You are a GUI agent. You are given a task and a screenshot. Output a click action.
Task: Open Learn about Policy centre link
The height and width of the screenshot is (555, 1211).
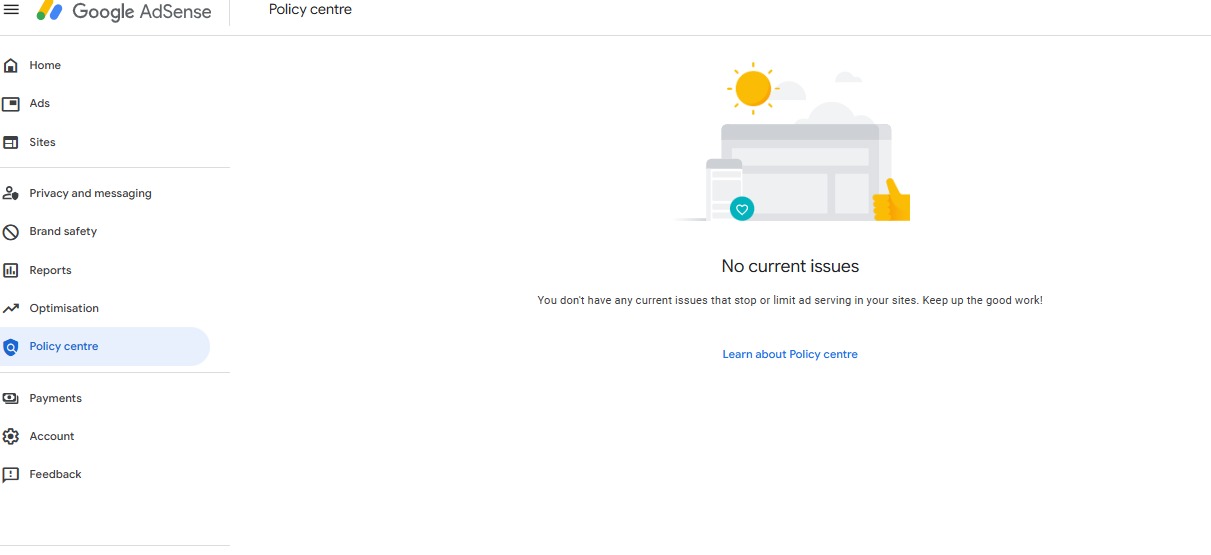790,354
